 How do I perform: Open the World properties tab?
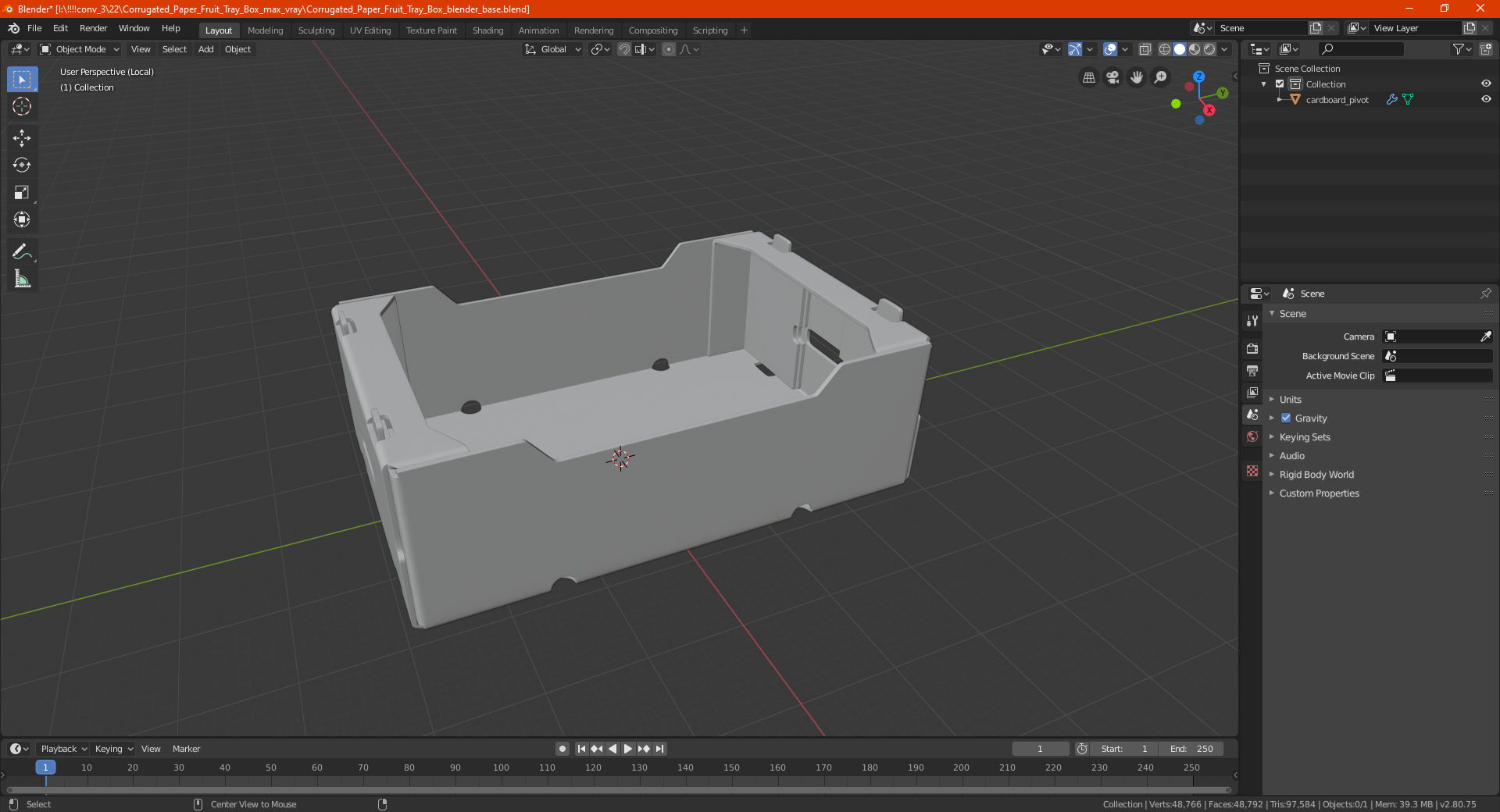pyautogui.click(x=1252, y=436)
